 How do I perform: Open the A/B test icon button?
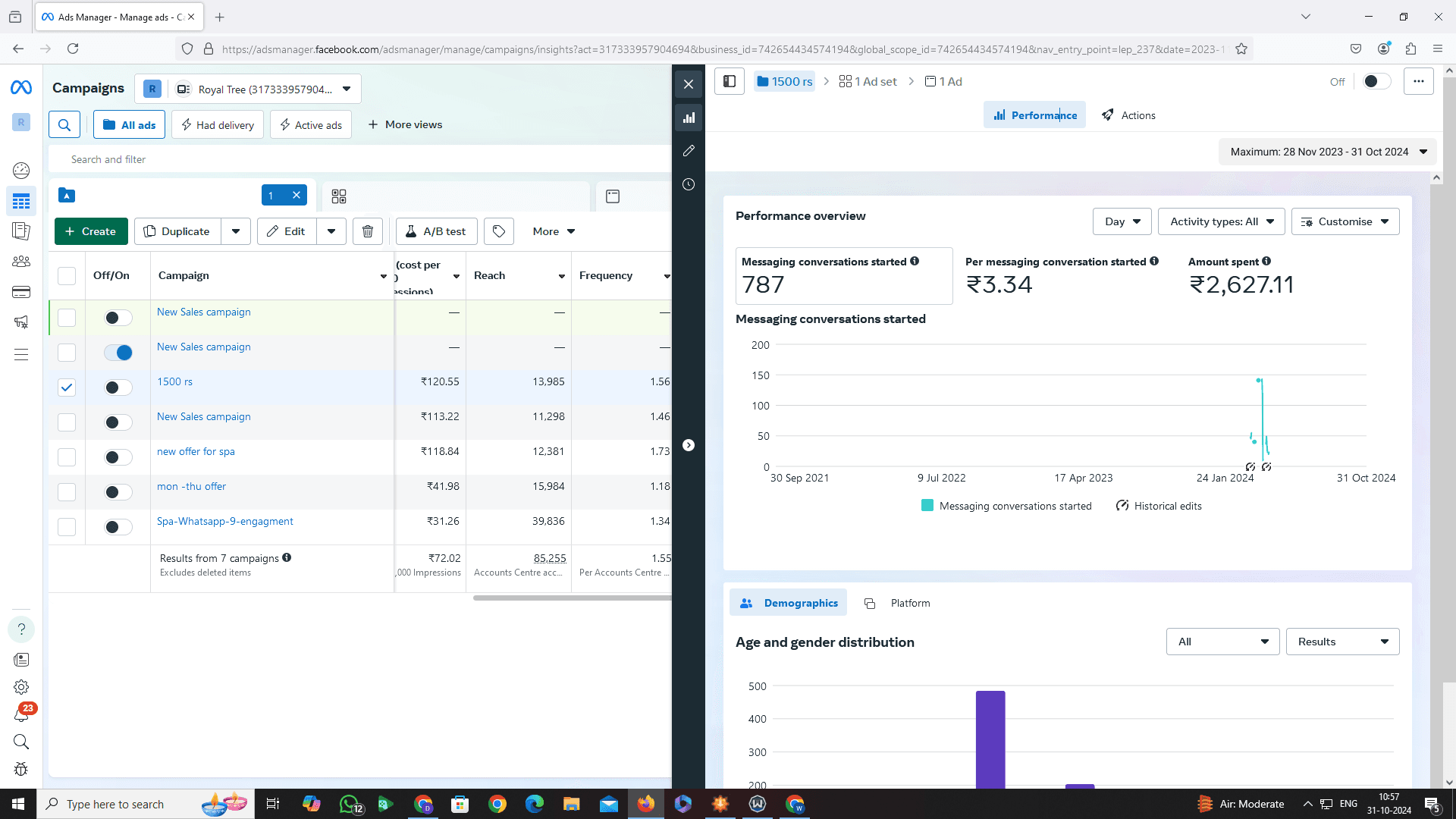pyautogui.click(x=437, y=231)
